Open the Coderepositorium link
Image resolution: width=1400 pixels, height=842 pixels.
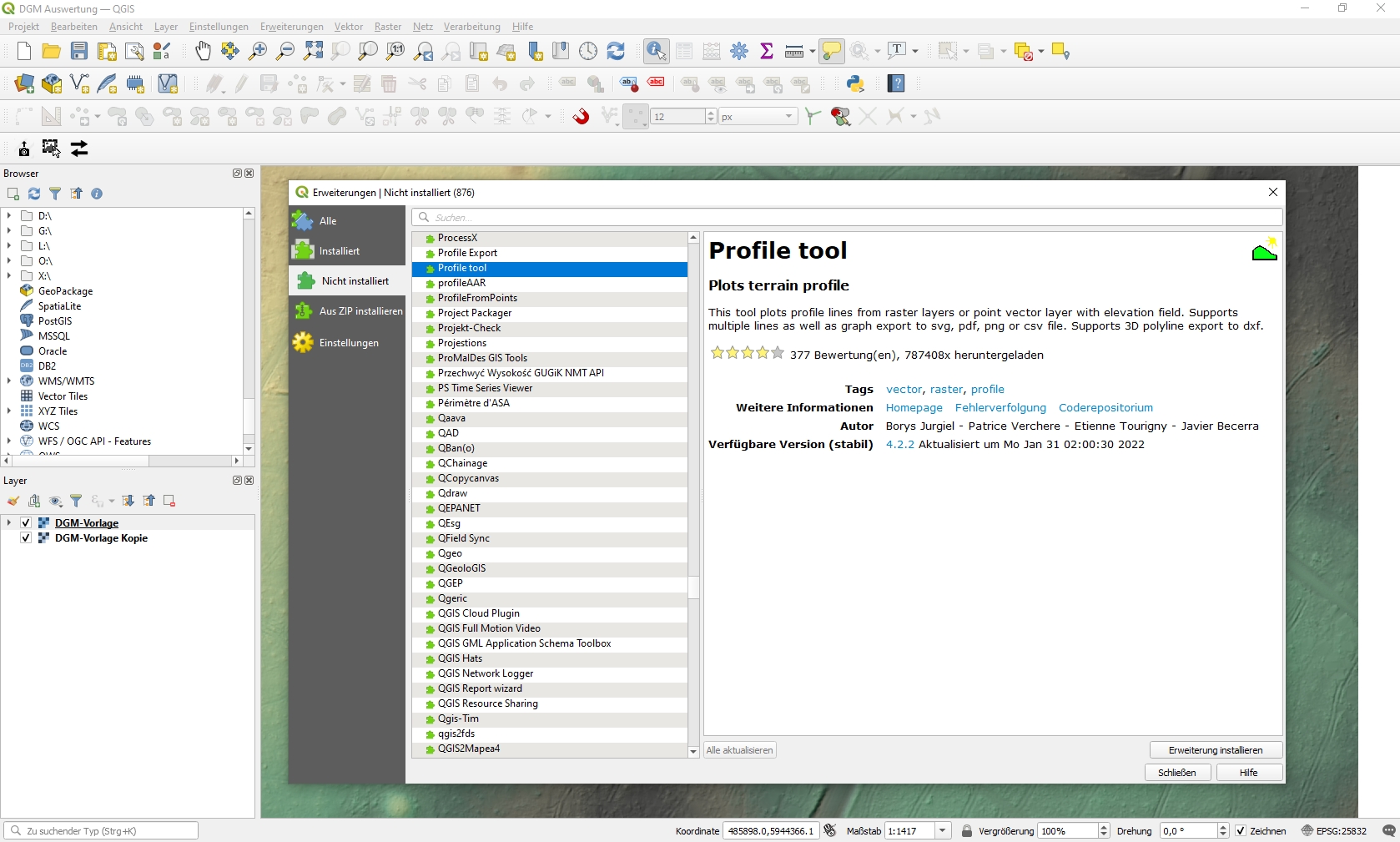[1105, 408]
